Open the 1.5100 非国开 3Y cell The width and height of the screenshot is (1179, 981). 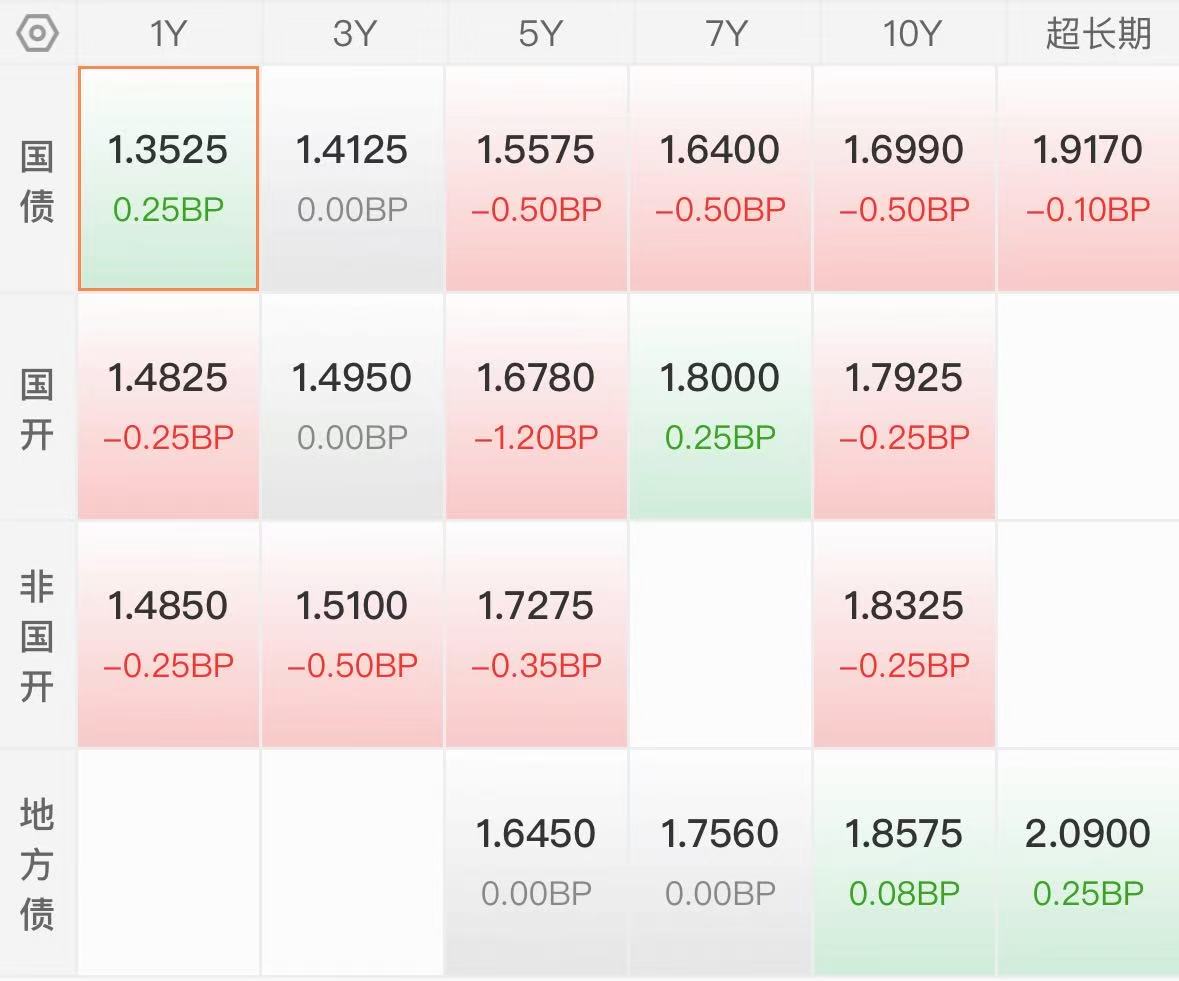[x=353, y=635]
